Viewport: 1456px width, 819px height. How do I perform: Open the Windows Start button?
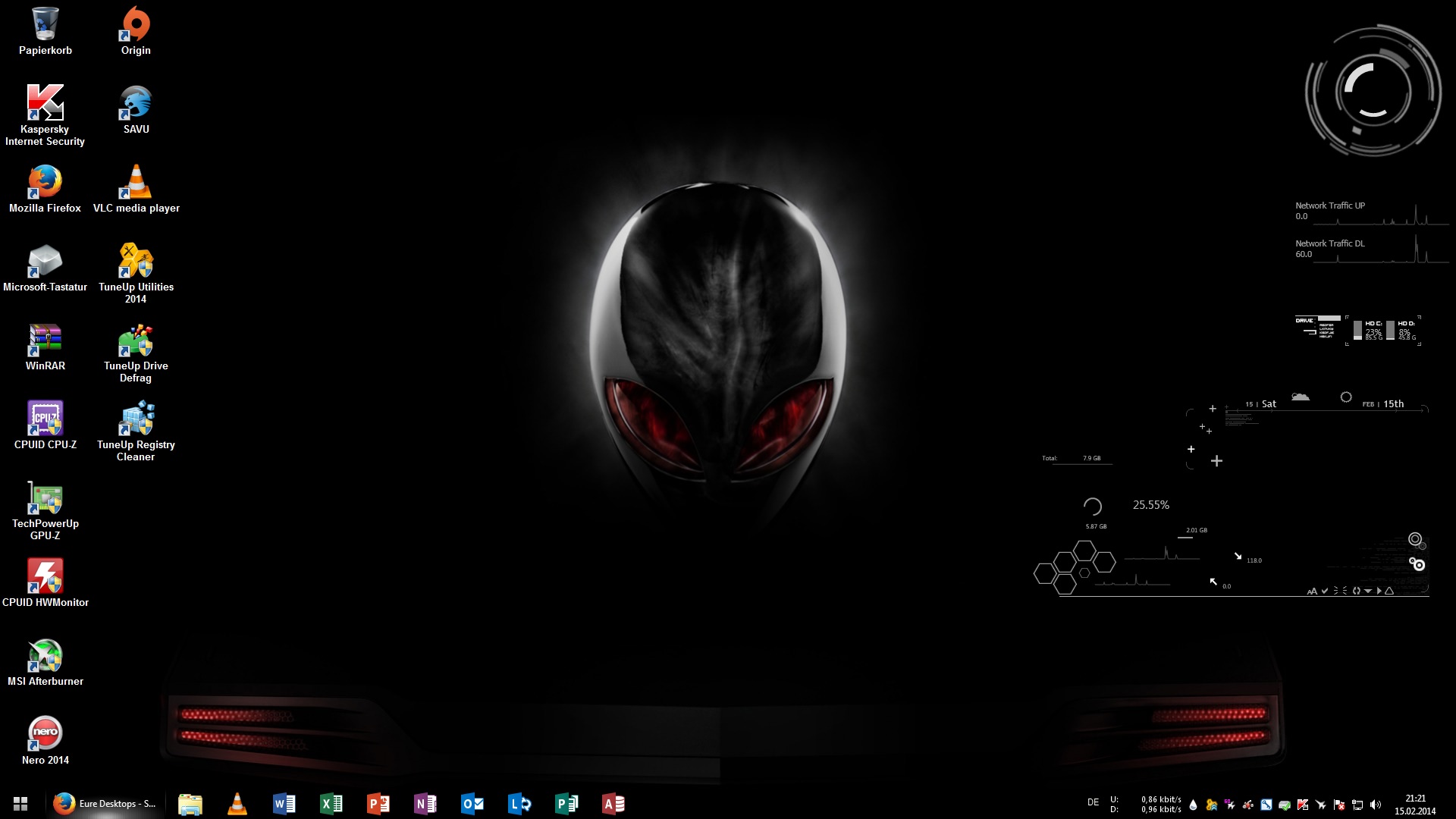tap(20, 804)
